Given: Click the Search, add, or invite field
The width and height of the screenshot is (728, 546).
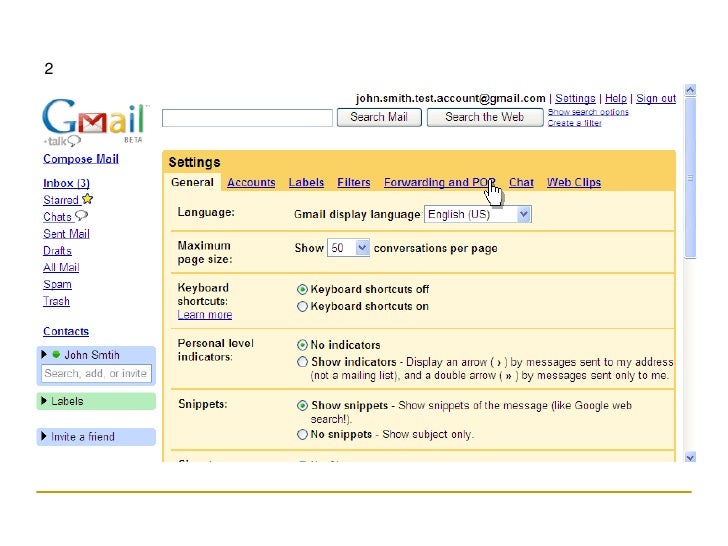Looking at the screenshot, I should click(96, 373).
